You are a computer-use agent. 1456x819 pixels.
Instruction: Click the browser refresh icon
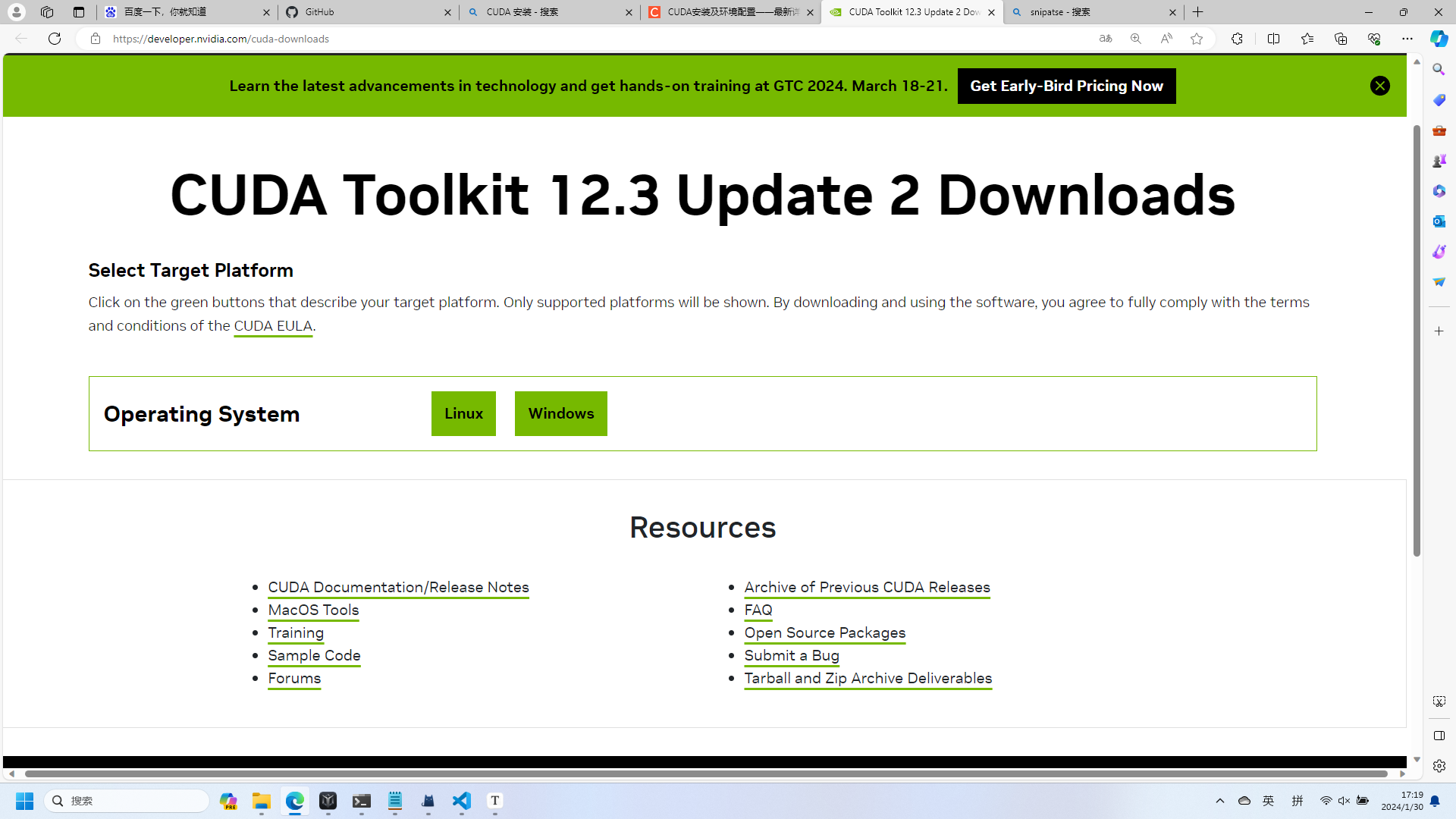point(55,39)
